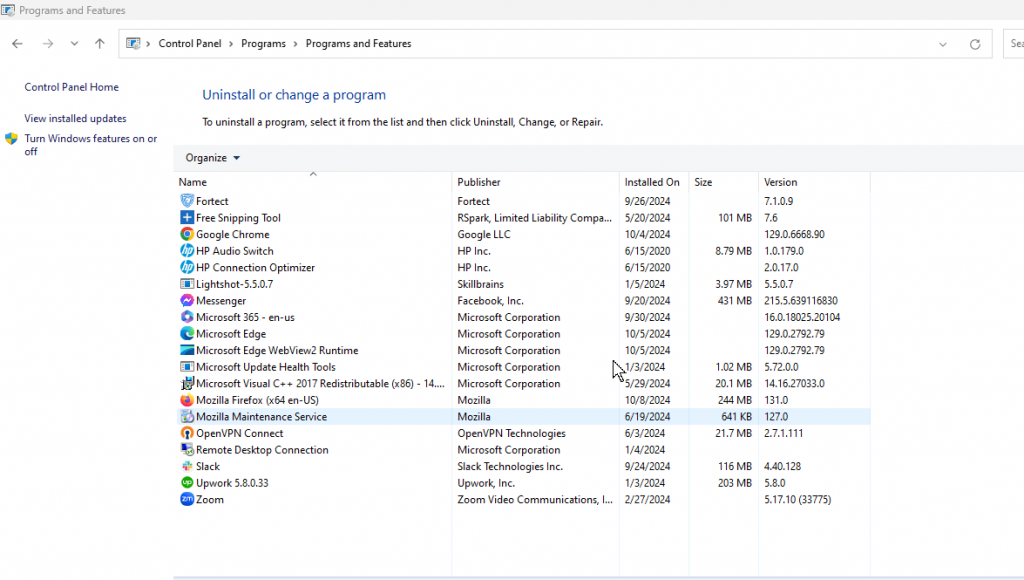The width and height of the screenshot is (1024, 580).
Task: Click the OpenVPN Connect icon
Action: pos(186,433)
